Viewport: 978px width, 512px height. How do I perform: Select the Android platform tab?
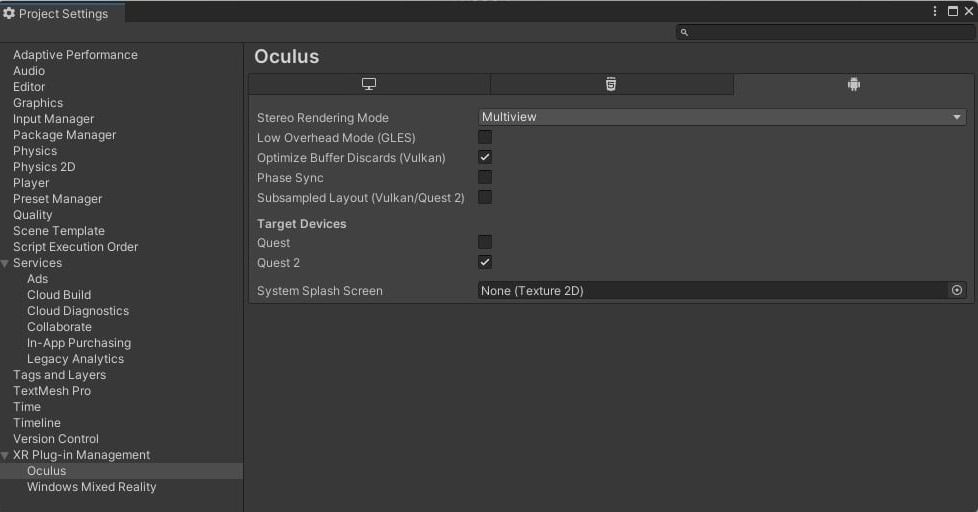(853, 84)
